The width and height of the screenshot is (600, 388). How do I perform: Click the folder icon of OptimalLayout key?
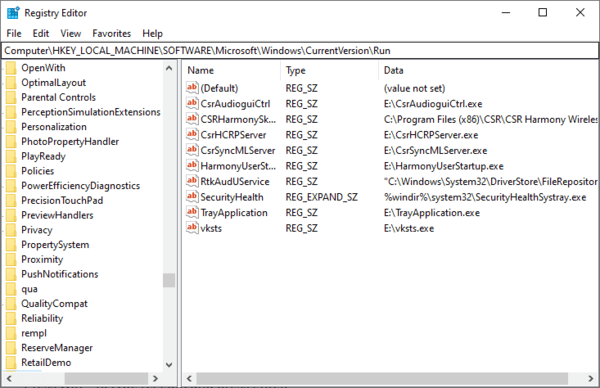[x=11, y=83]
